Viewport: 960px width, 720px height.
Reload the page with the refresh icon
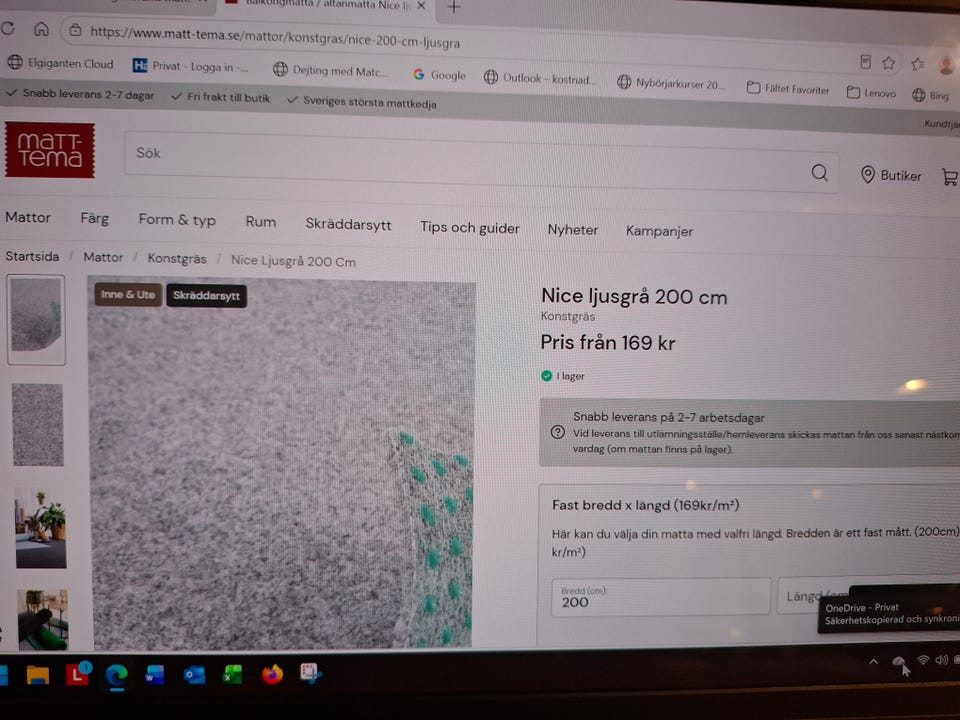coord(7,28)
